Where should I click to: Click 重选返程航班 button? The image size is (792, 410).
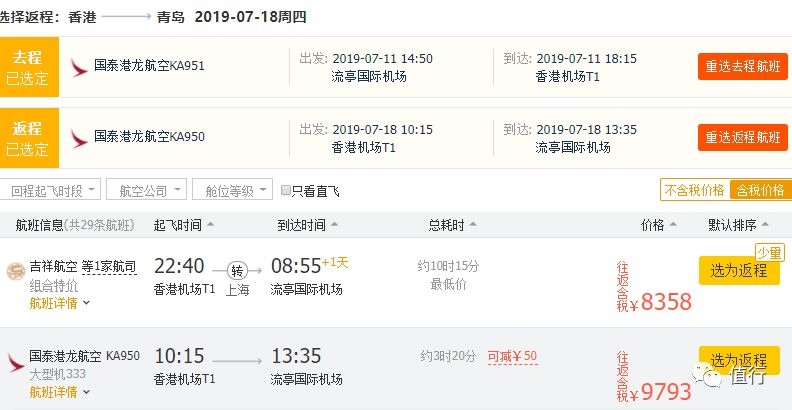click(x=742, y=137)
